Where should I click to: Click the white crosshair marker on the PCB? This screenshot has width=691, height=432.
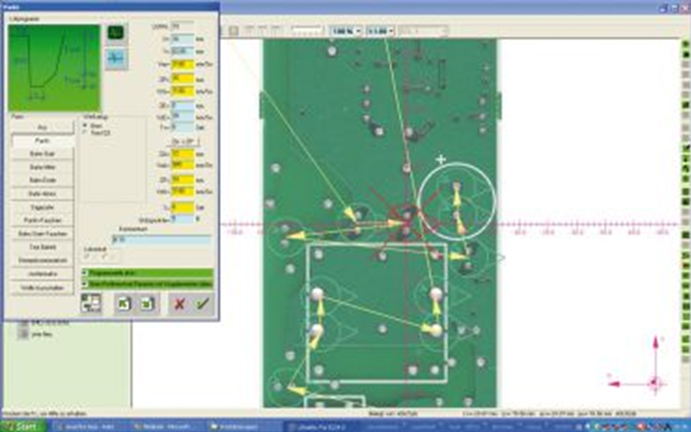(x=441, y=159)
